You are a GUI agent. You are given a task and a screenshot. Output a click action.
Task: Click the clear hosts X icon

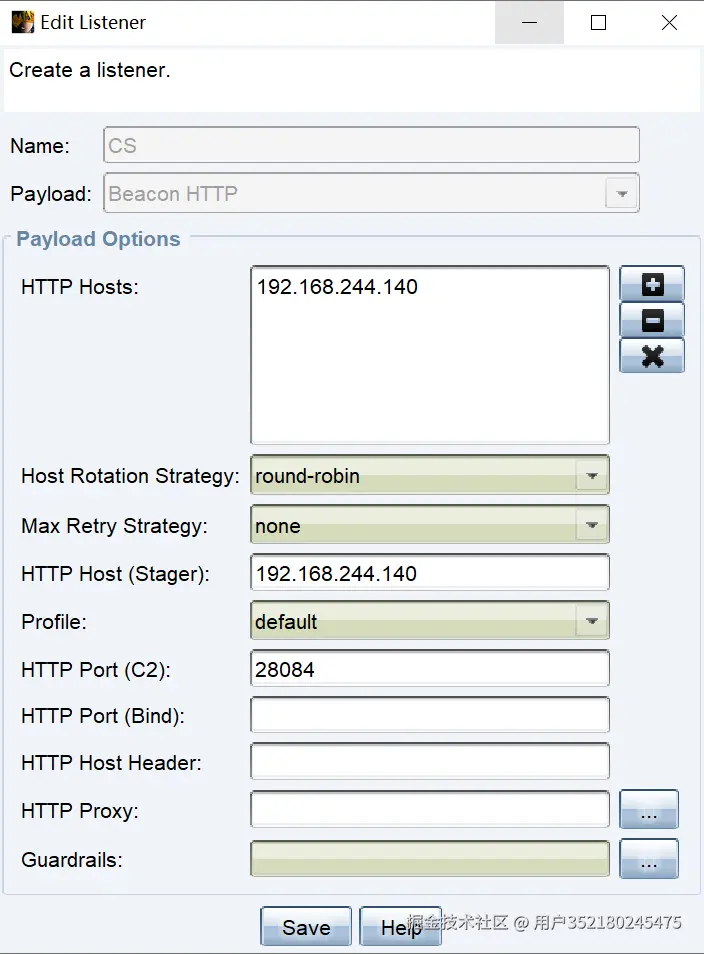tap(651, 356)
